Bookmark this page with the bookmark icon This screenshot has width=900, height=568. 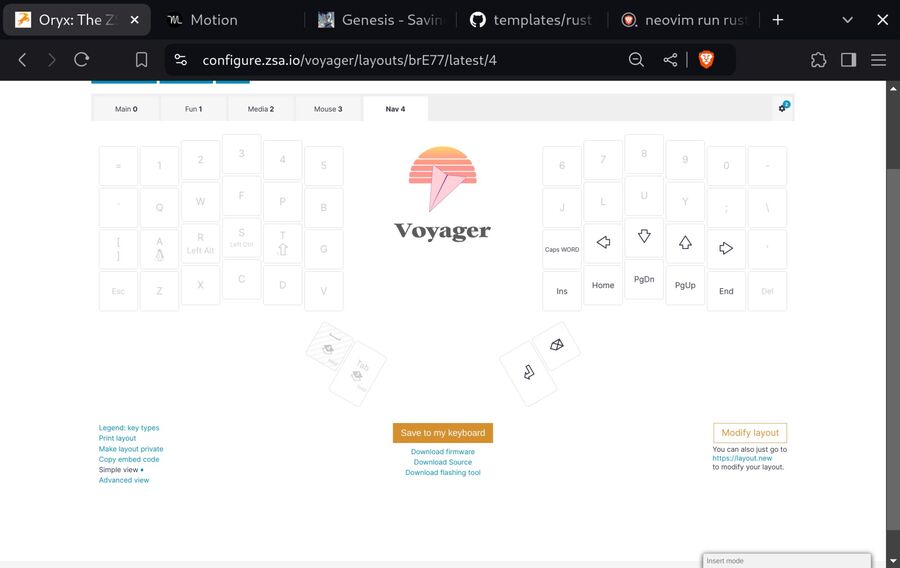[142, 60]
